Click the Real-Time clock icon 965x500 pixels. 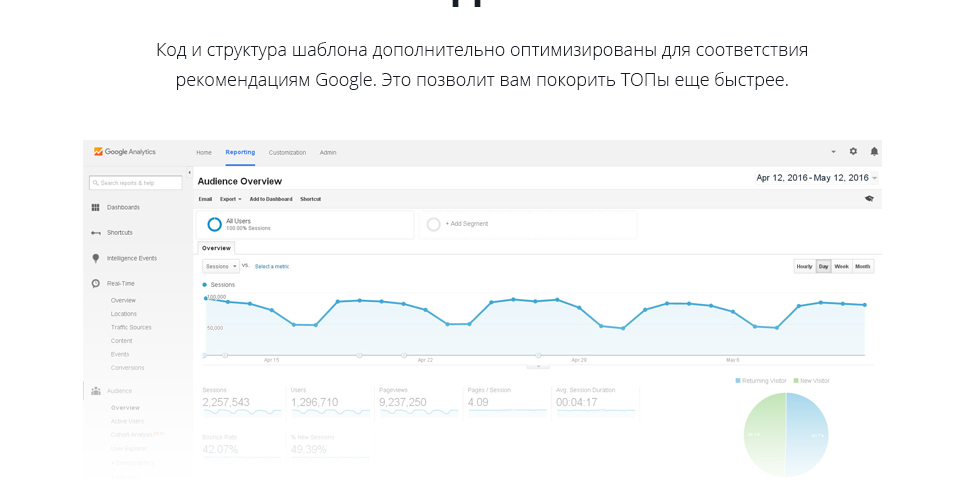pyautogui.click(x=95, y=283)
